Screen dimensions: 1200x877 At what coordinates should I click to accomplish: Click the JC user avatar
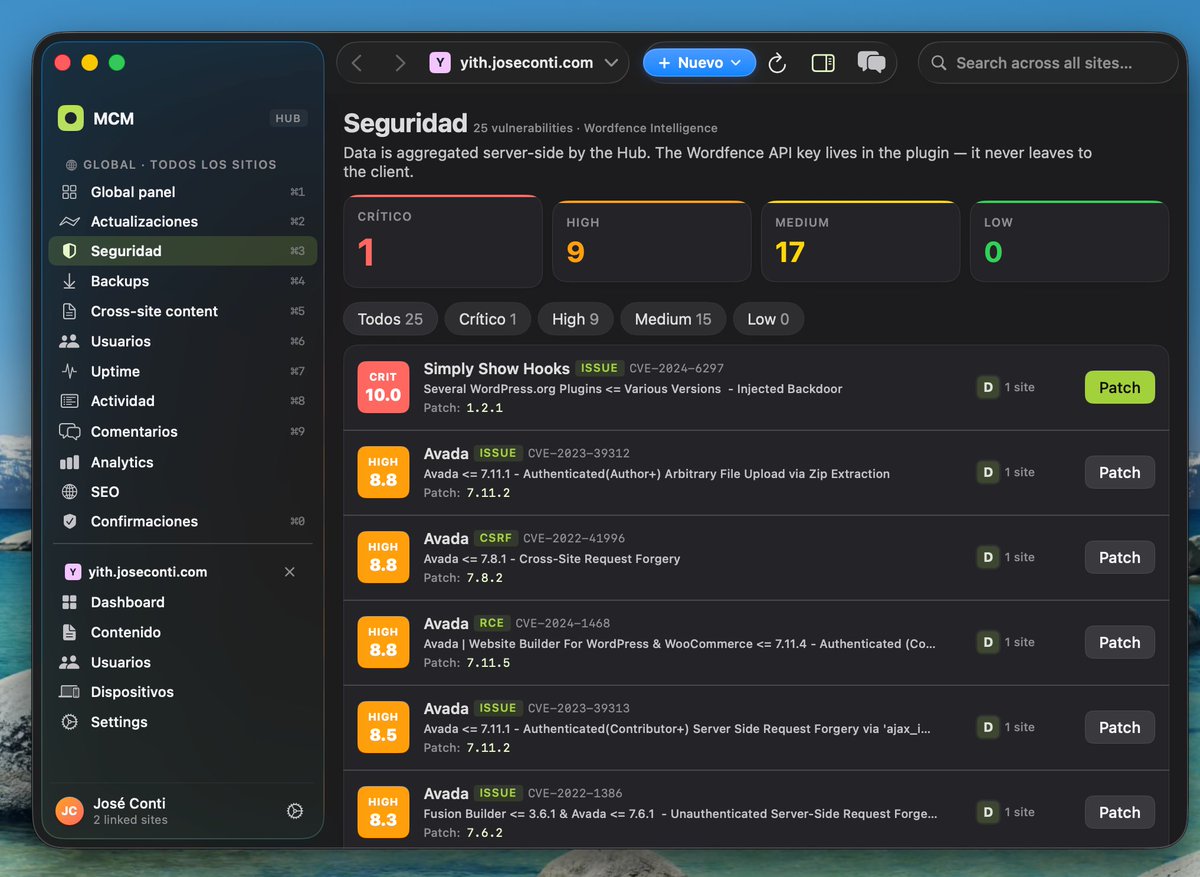[x=70, y=811]
